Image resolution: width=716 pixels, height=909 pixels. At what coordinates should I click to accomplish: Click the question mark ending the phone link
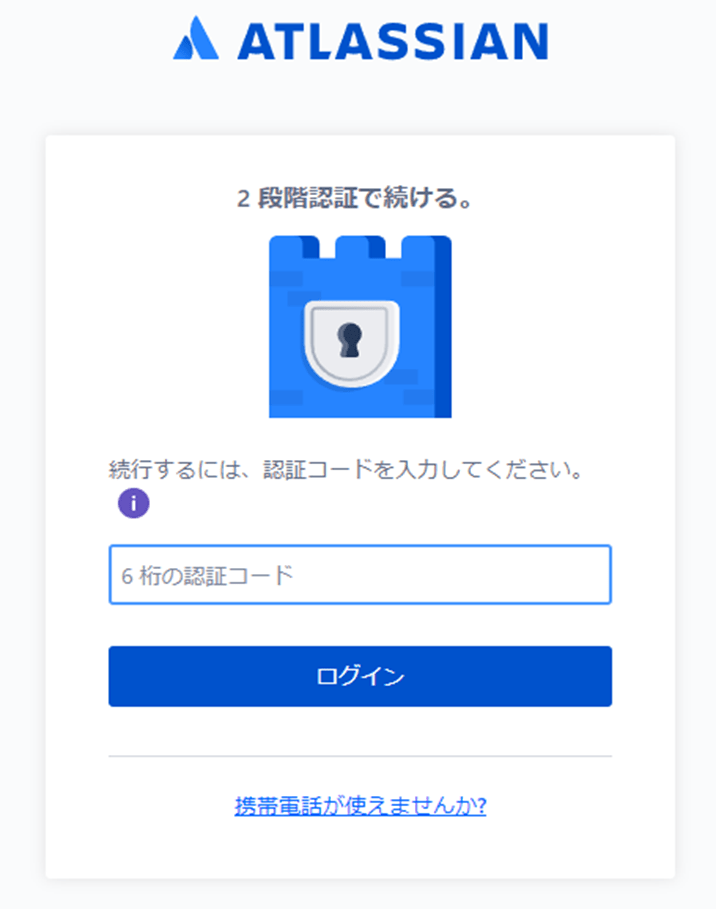click(x=481, y=806)
